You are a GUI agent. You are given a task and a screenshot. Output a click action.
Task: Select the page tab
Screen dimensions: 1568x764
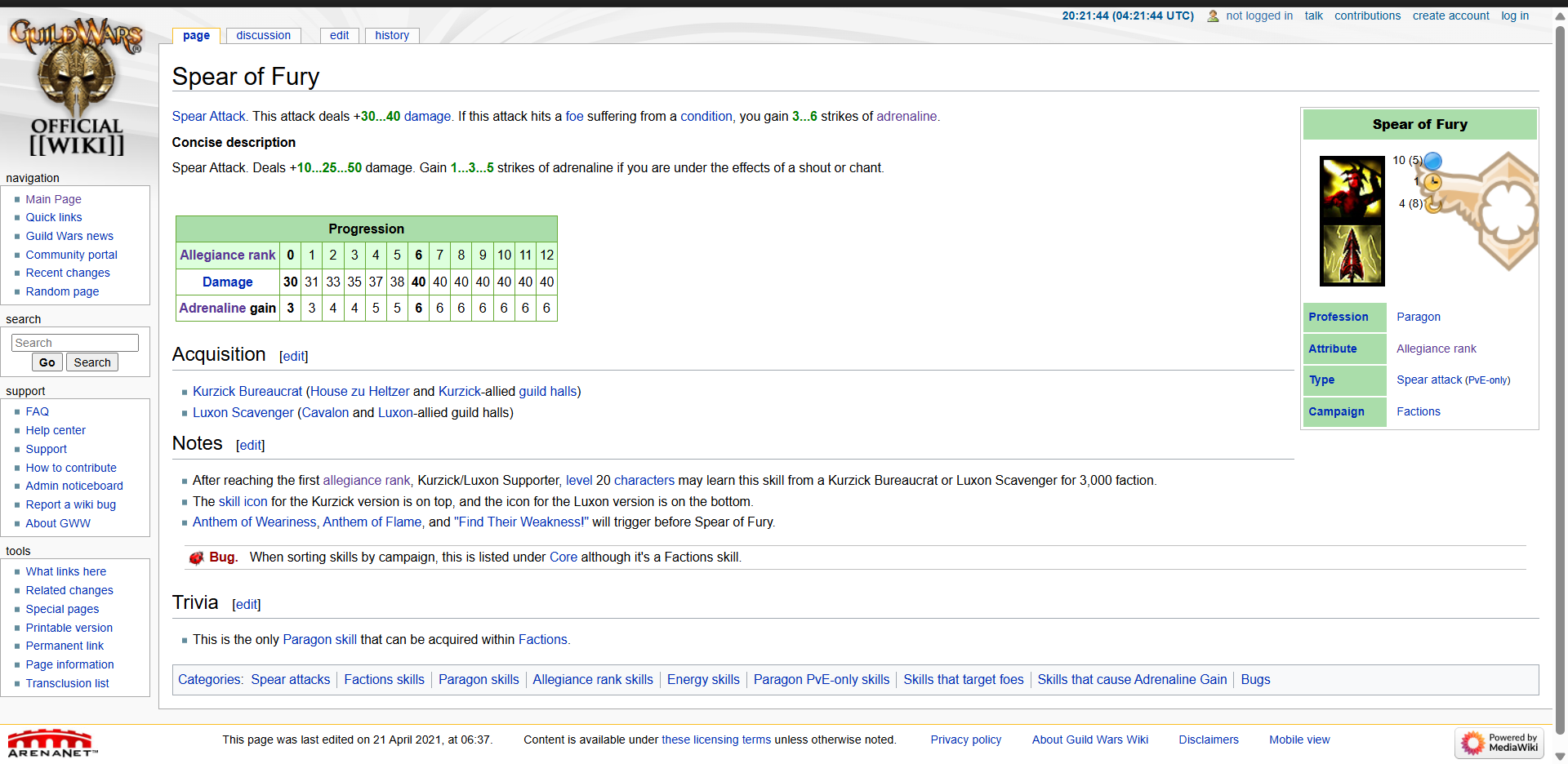(x=196, y=35)
